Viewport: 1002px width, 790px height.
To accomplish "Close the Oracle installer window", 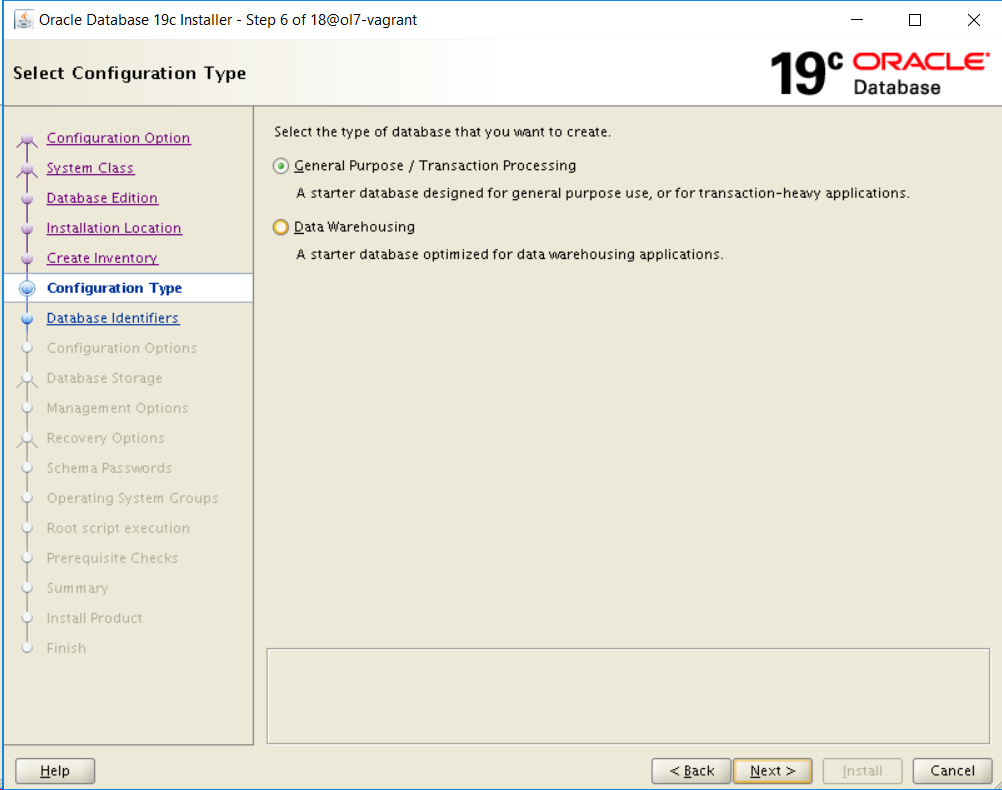I will tap(974, 20).
